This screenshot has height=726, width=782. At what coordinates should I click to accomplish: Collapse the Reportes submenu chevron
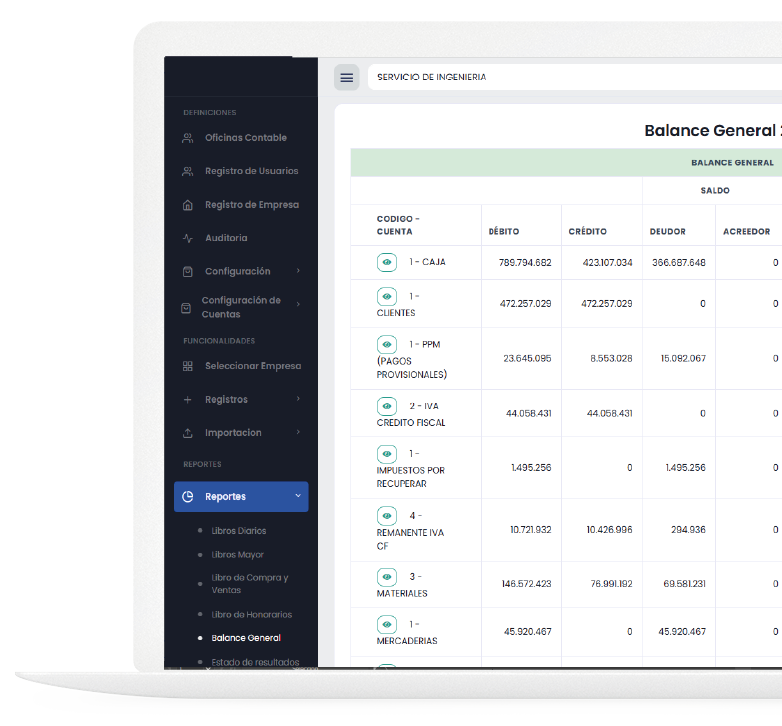(298, 496)
